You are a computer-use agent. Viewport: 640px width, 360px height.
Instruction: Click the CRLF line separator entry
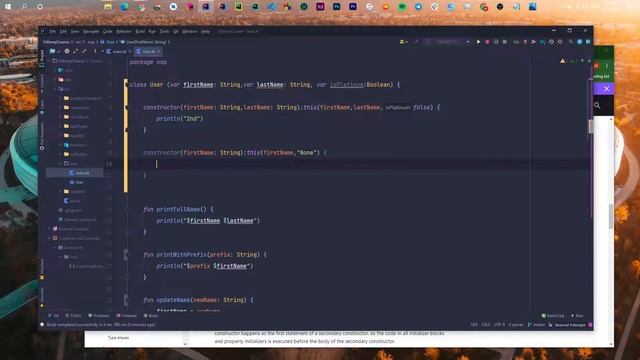coord(485,325)
